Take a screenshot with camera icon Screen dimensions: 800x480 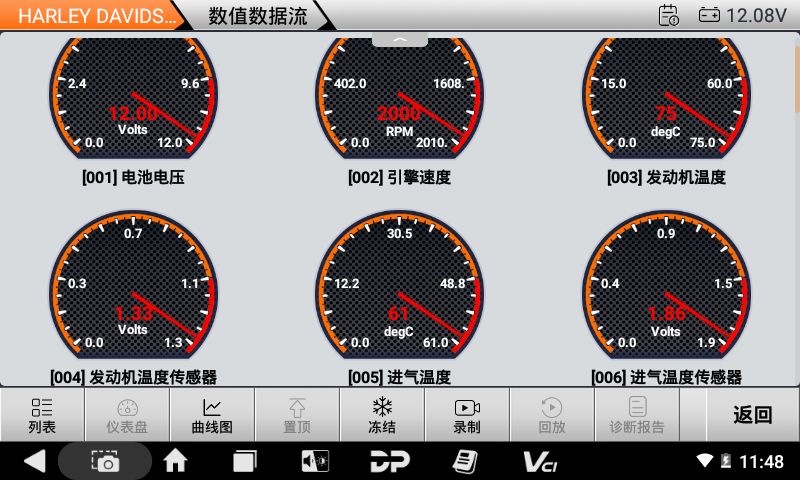click(105, 461)
